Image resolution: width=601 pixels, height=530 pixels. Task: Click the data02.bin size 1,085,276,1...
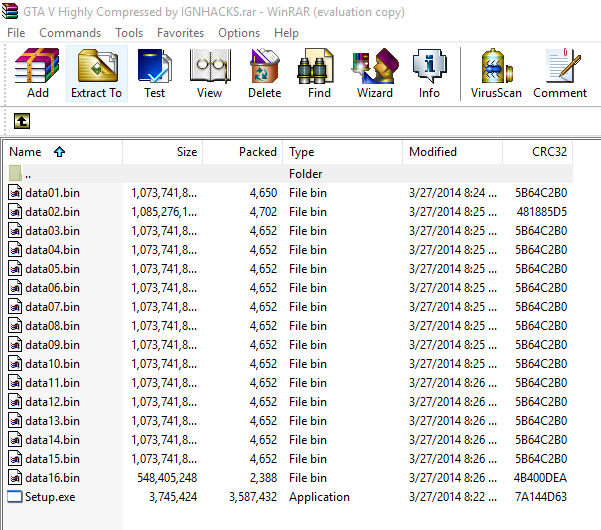click(164, 212)
